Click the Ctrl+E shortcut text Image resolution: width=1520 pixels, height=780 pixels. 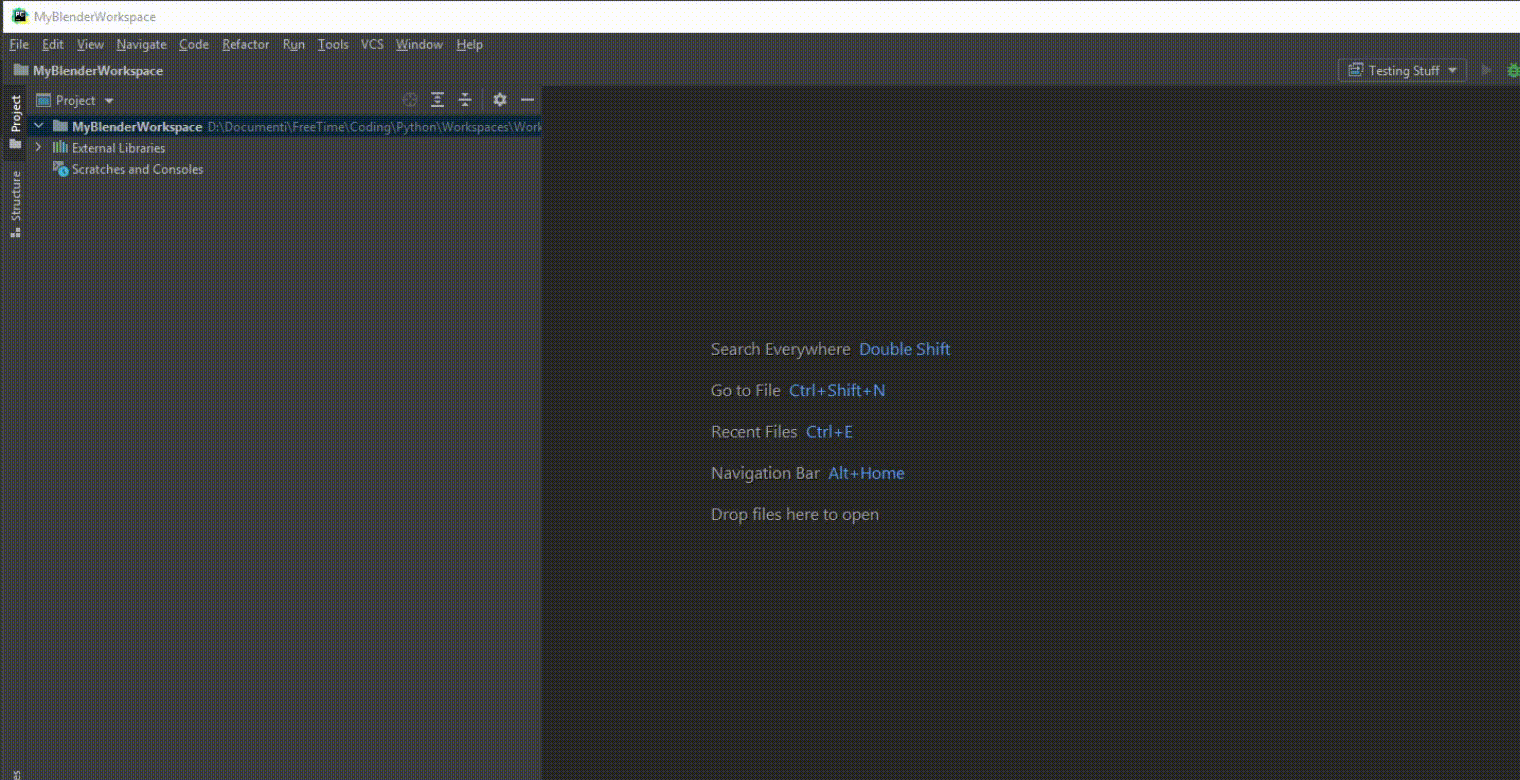tap(829, 432)
